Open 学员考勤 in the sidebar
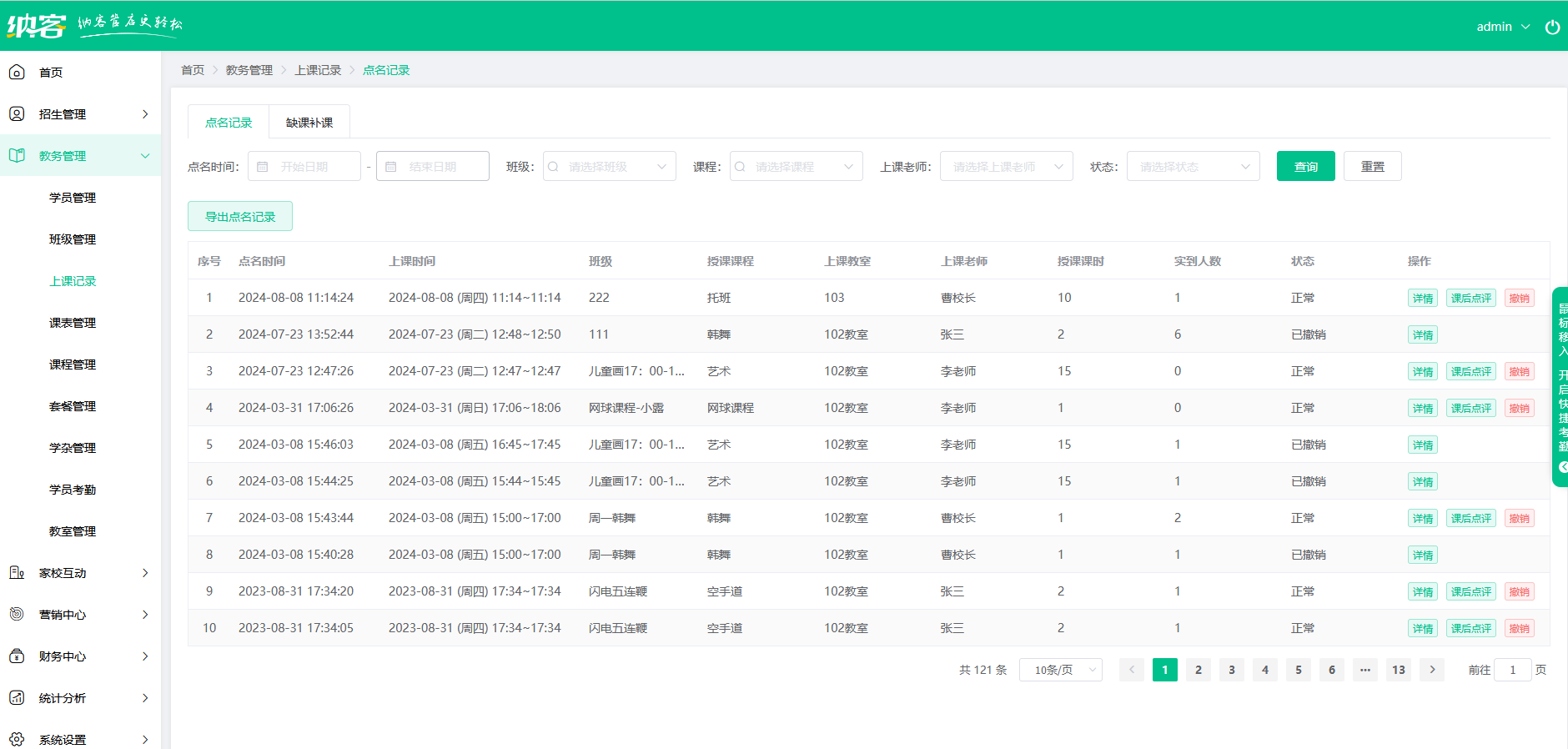Image resolution: width=1568 pixels, height=749 pixels. (x=73, y=490)
